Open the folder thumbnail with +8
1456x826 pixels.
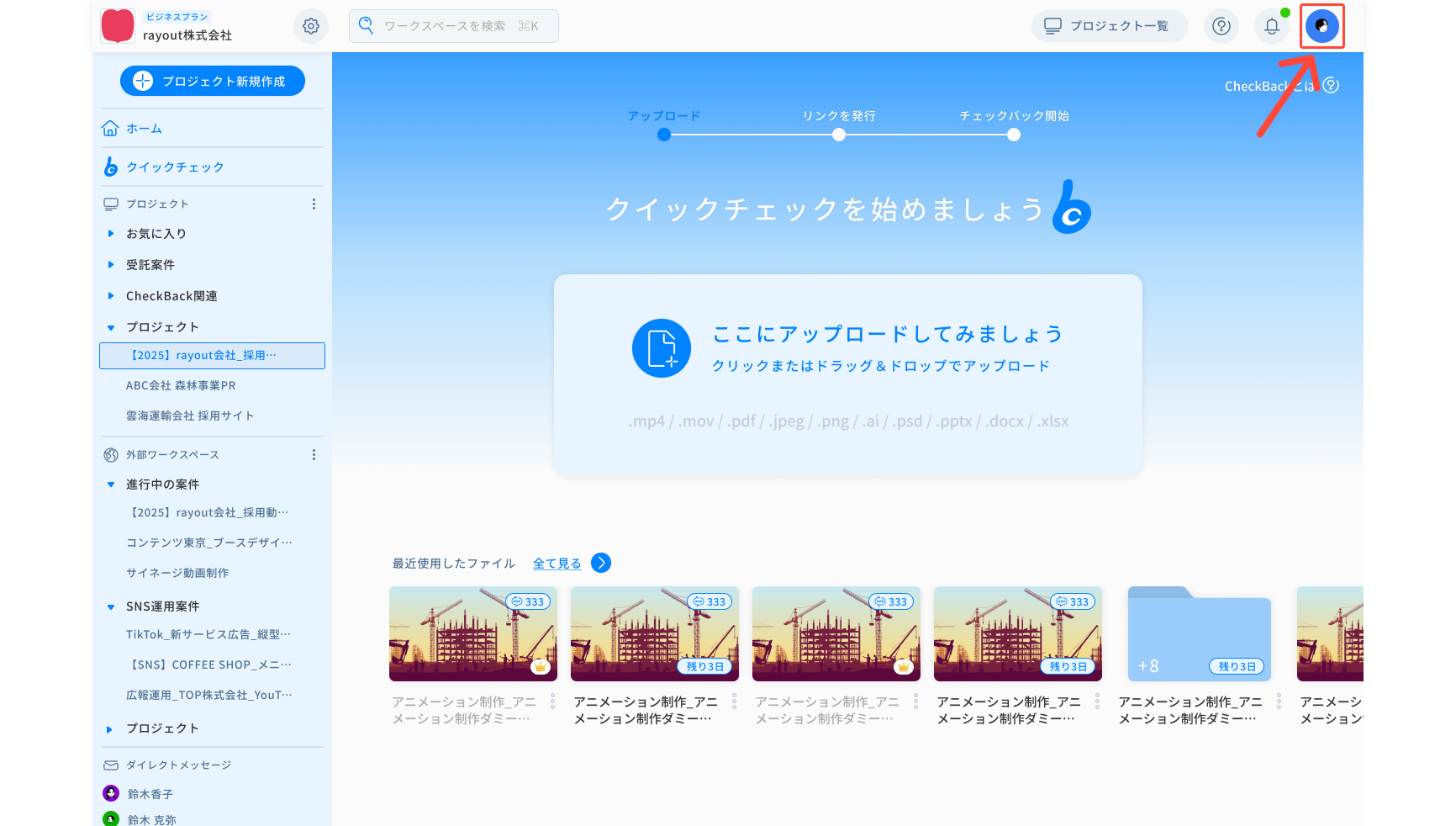(x=1200, y=633)
